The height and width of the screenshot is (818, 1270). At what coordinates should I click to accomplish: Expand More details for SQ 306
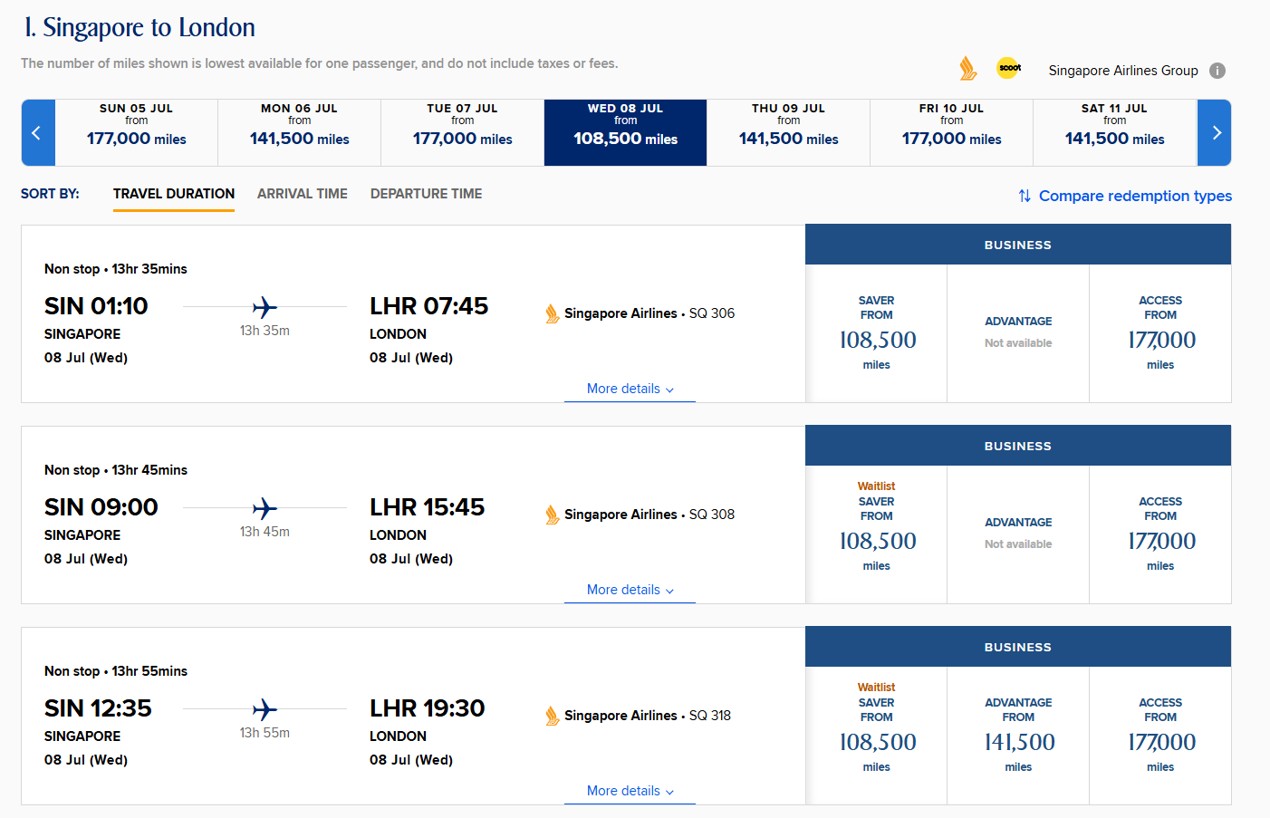click(629, 389)
